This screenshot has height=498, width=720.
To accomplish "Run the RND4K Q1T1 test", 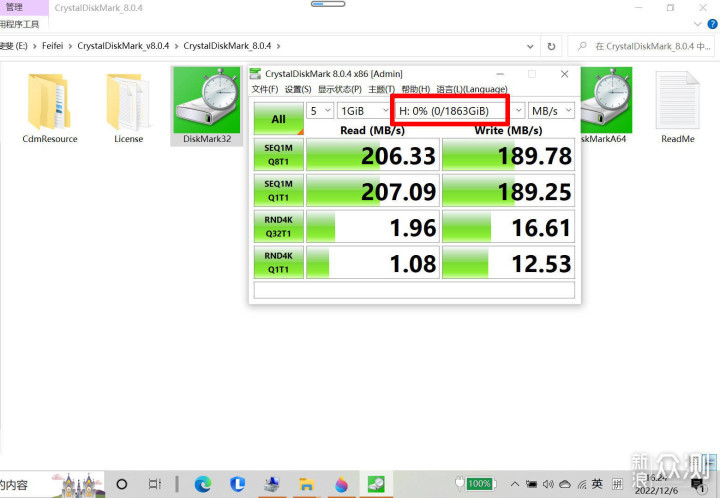I will coord(278,262).
